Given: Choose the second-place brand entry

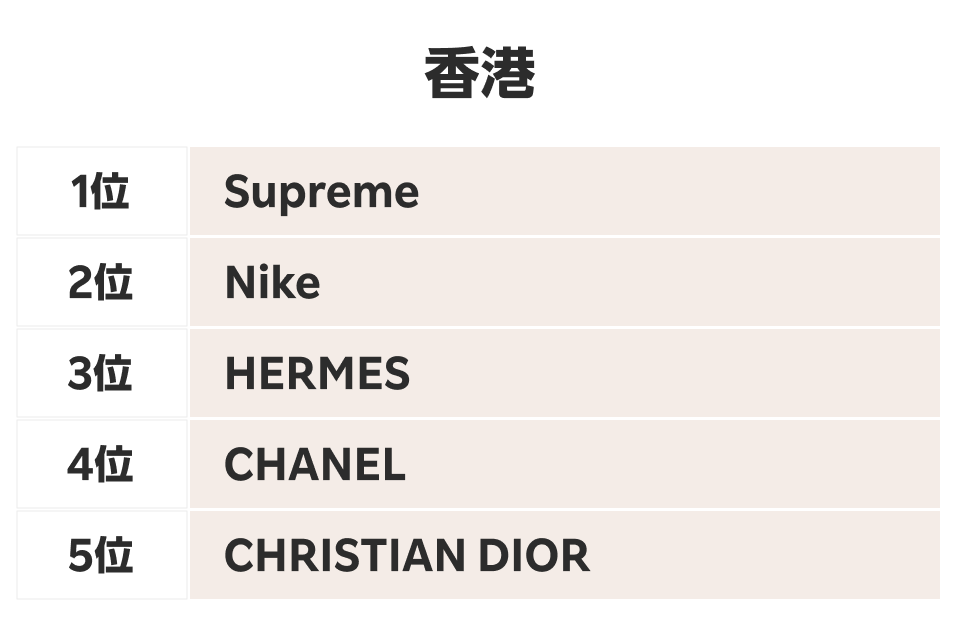Looking at the screenshot, I should pyautogui.click(x=272, y=283).
